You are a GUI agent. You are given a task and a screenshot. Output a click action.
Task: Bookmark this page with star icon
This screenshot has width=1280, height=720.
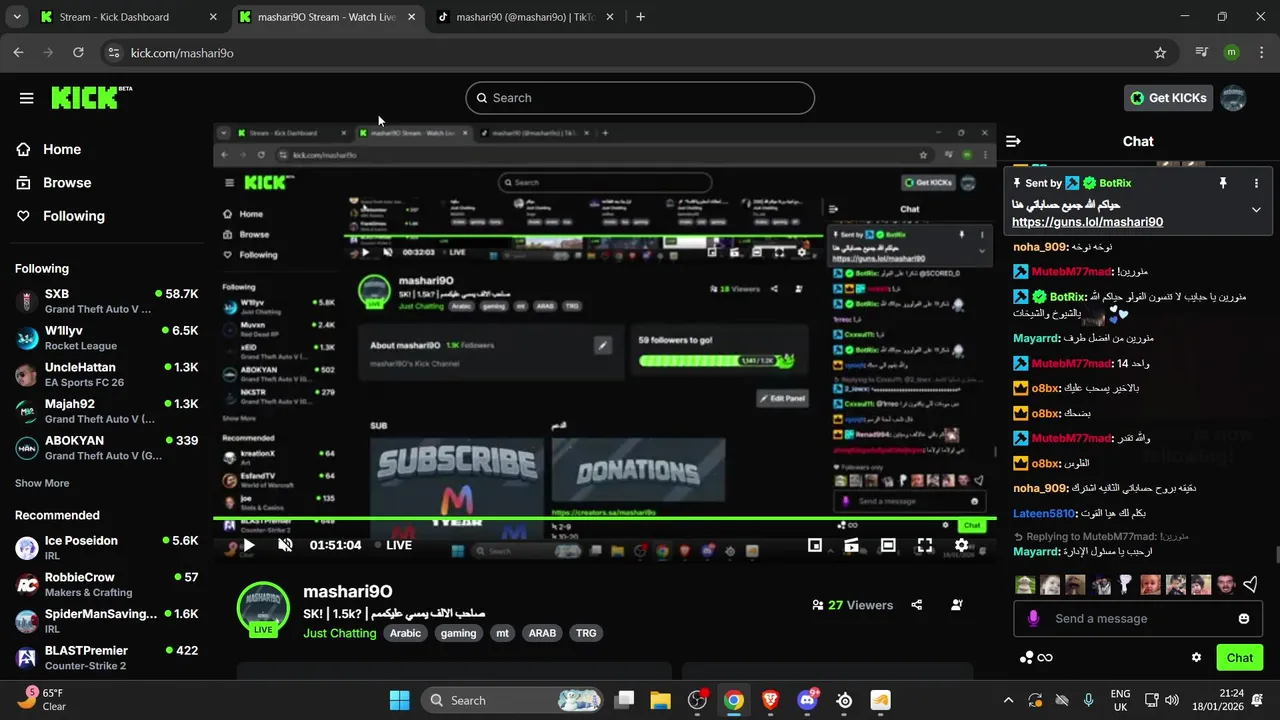coord(1160,53)
